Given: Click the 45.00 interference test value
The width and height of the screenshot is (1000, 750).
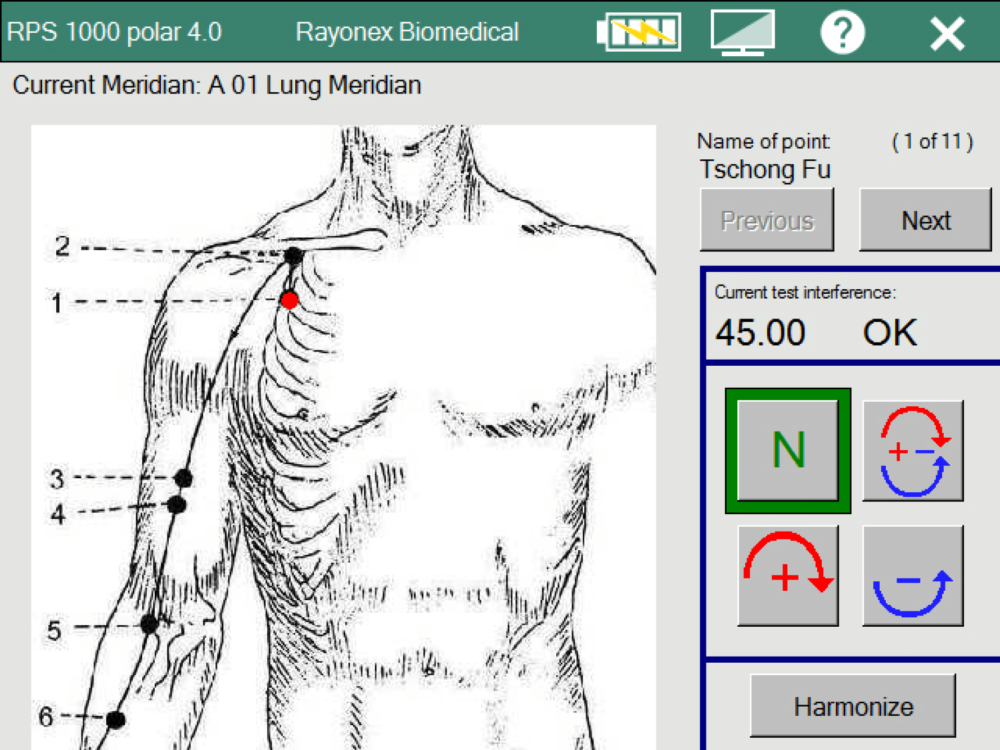Looking at the screenshot, I should [x=760, y=332].
